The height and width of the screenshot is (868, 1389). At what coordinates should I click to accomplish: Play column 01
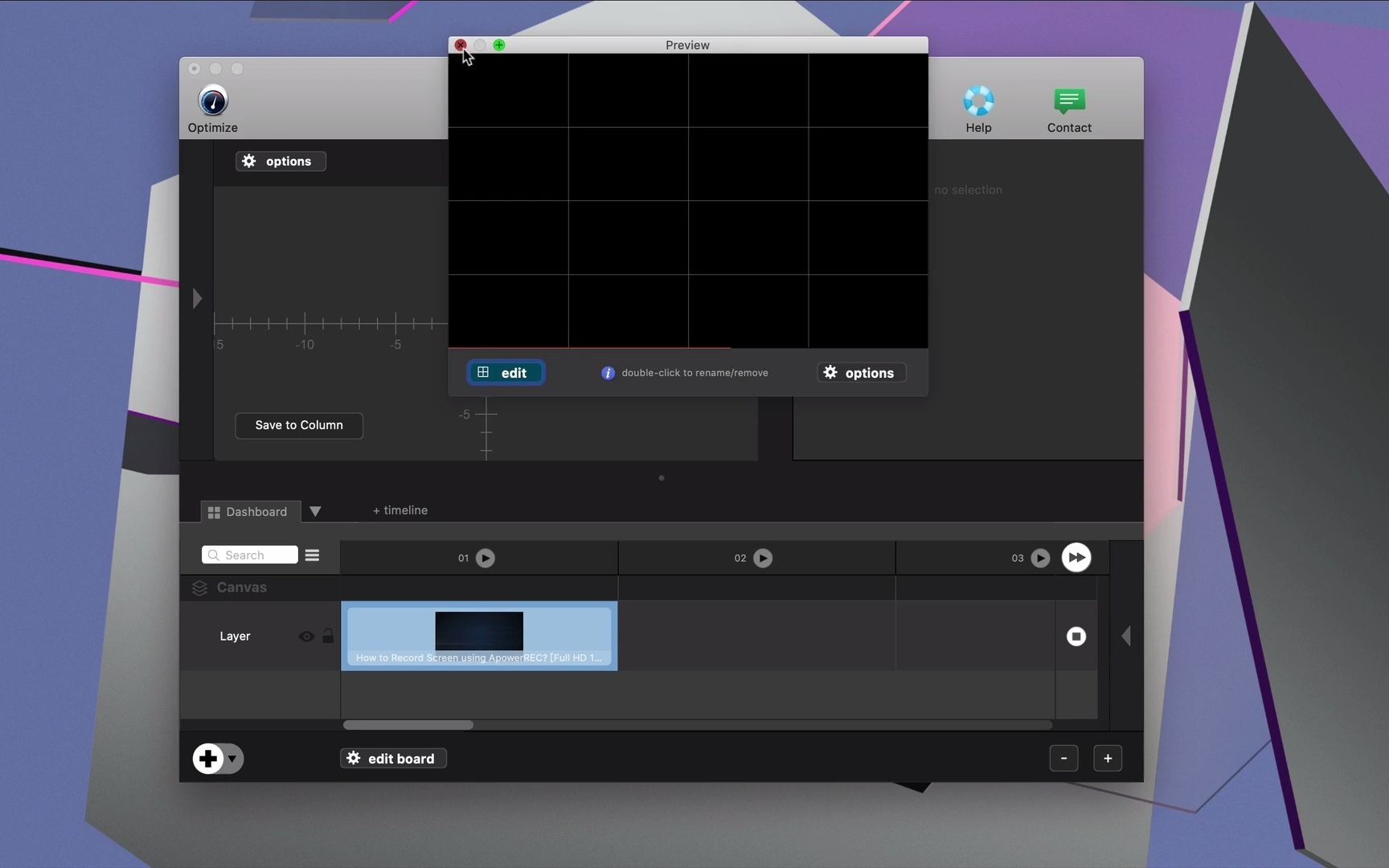(486, 558)
